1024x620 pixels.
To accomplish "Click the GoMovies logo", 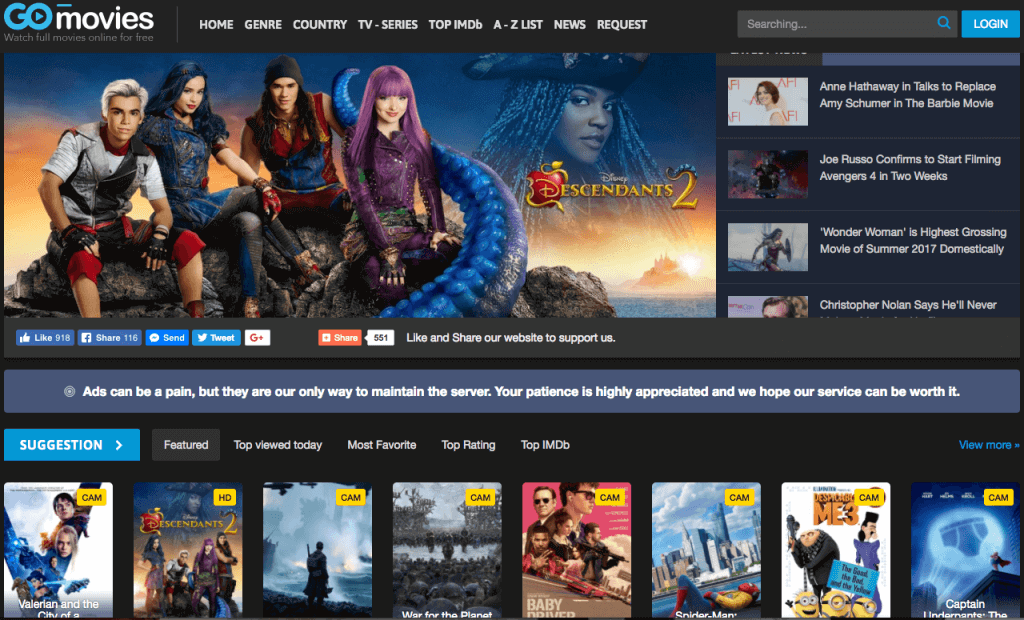I will [79, 18].
